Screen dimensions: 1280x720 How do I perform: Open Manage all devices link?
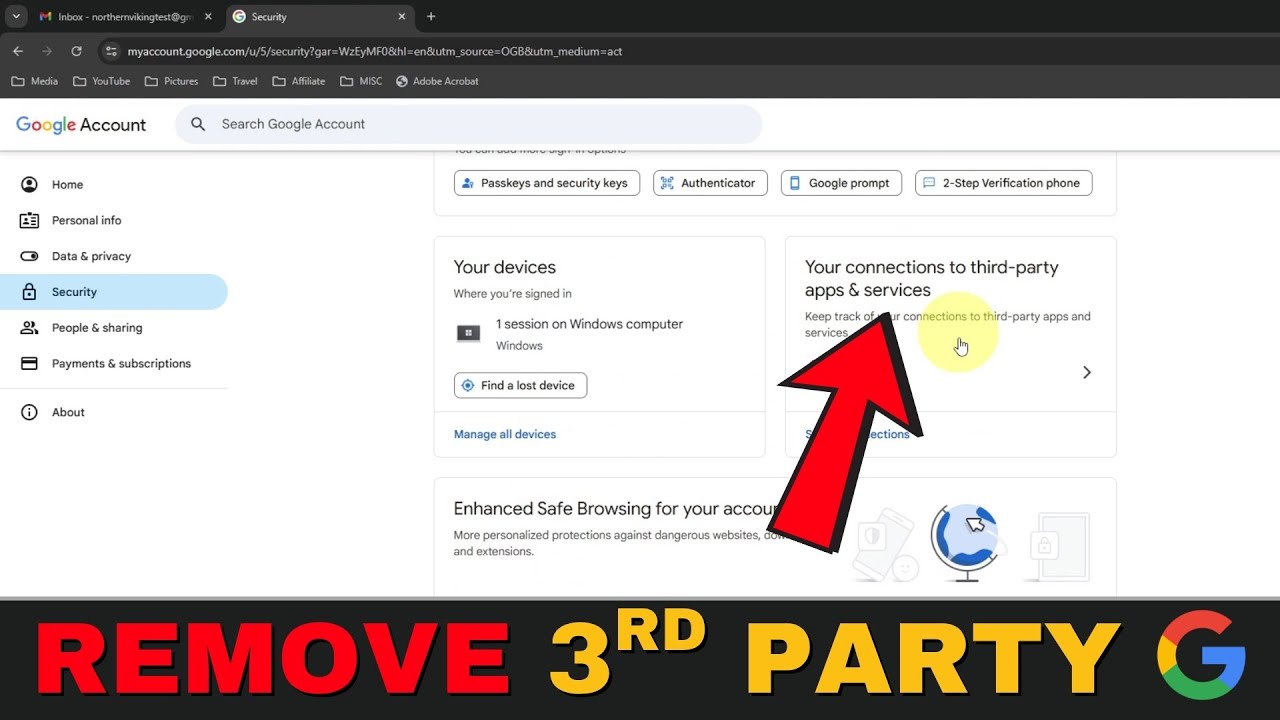(505, 434)
